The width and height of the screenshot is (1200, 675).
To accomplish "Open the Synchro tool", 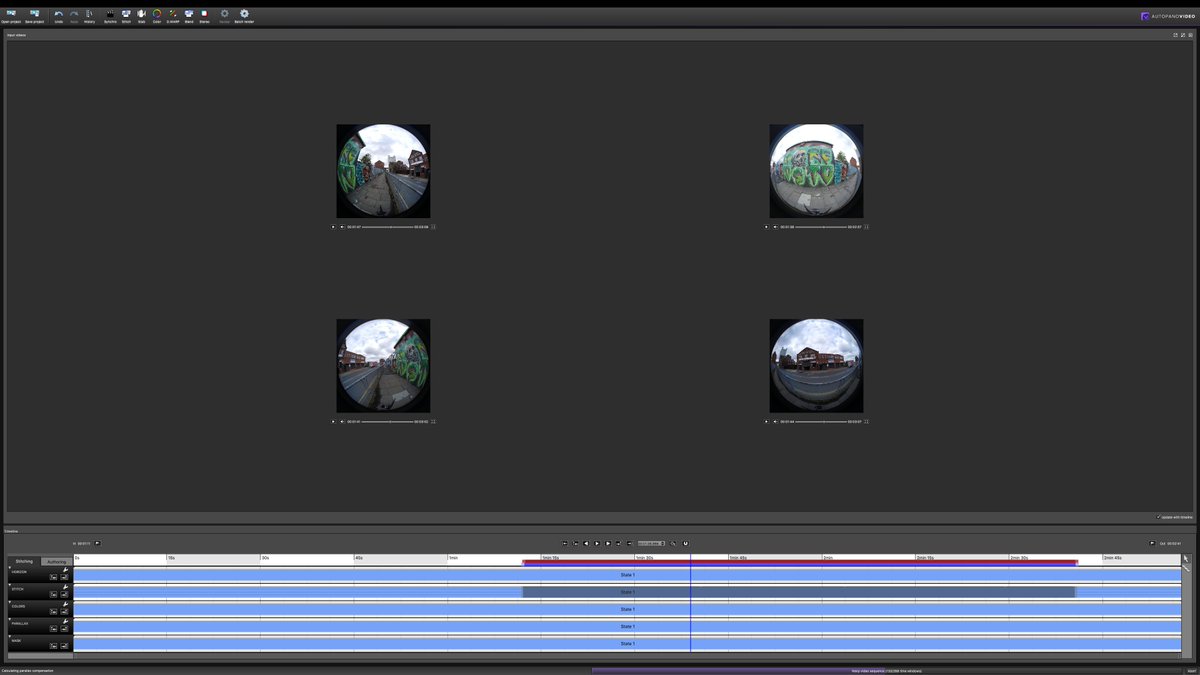I will (x=110, y=15).
